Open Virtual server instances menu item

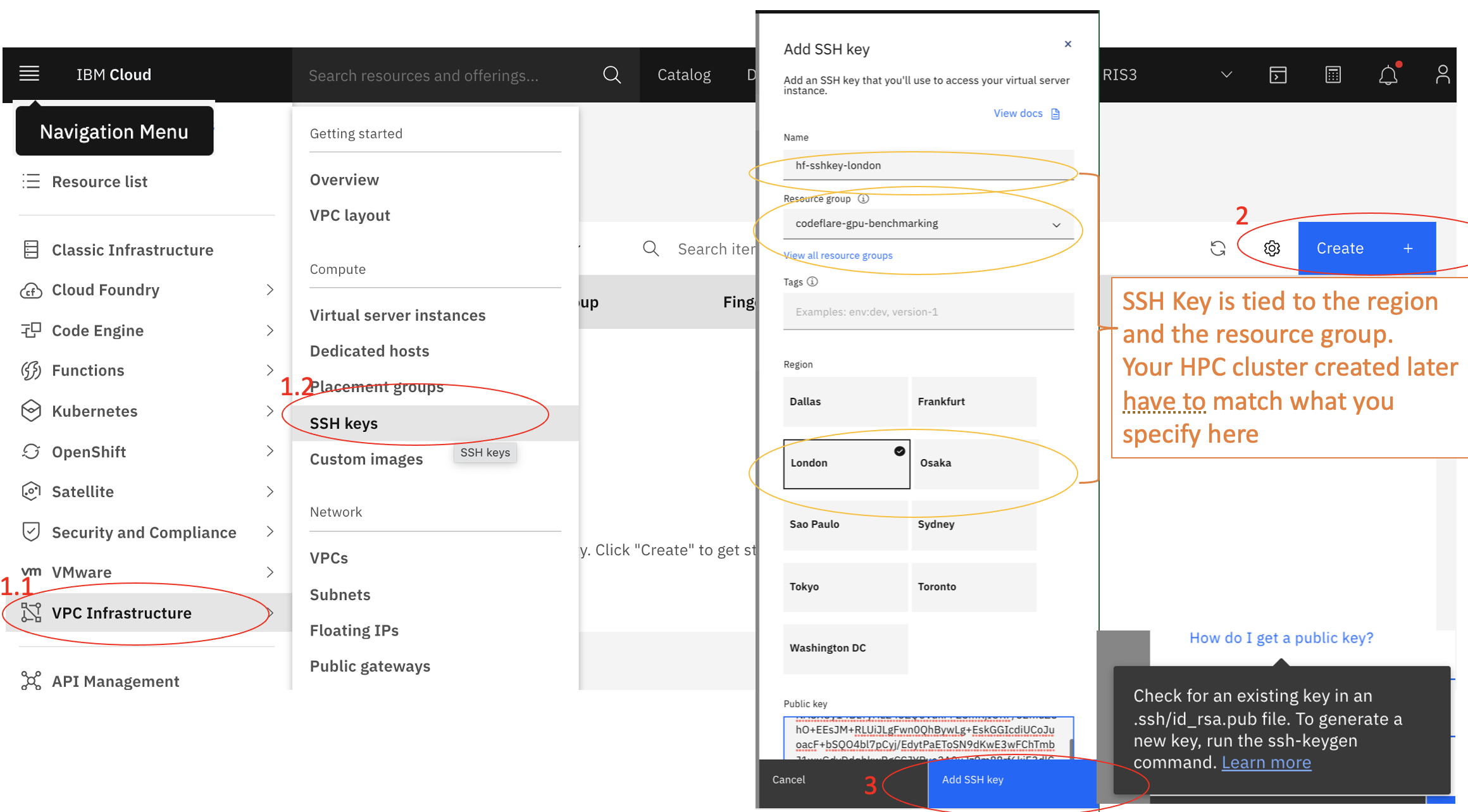[x=397, y=315]
